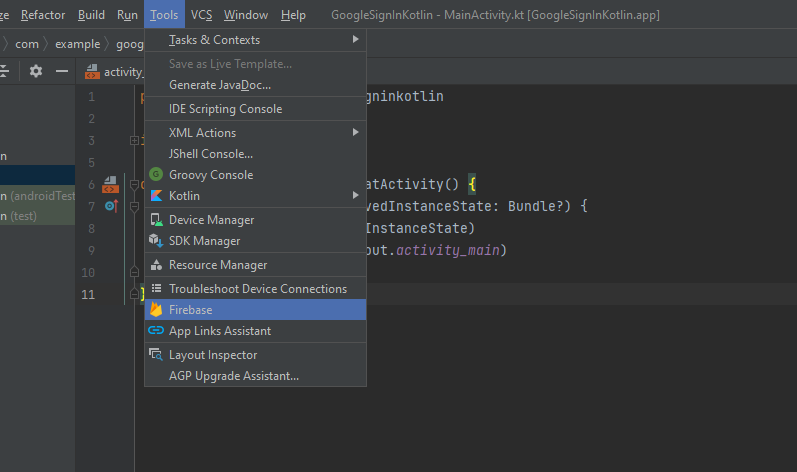Viewport: 797px width, 472px height.
Task: Open AGP Upgrade Assistant
Action: point(255,376)
